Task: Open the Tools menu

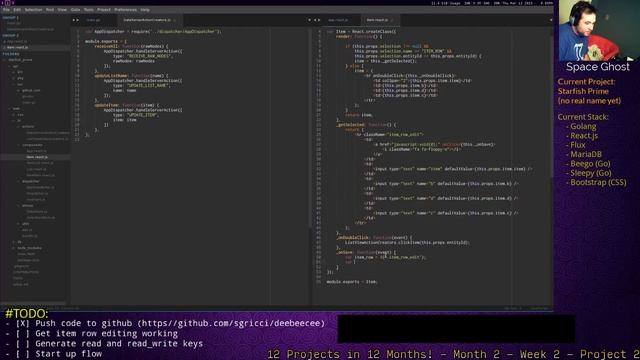Action: 89,9
